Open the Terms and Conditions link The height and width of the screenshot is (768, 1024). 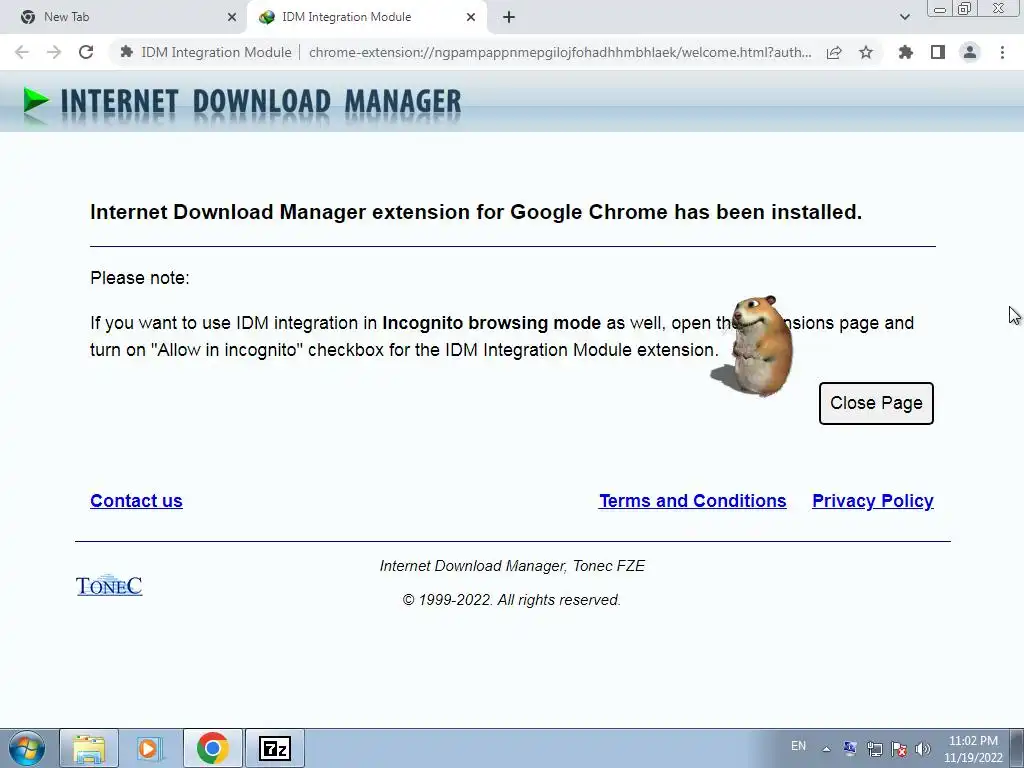click(x=692, y=501)
